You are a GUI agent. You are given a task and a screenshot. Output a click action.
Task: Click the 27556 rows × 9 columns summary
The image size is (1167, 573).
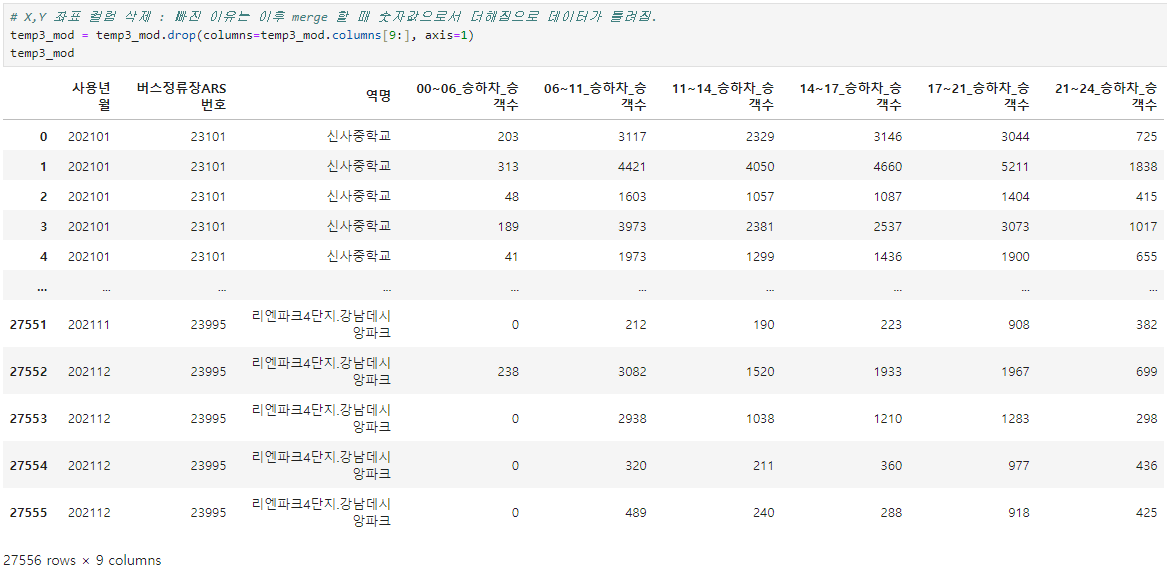(82, 560)
